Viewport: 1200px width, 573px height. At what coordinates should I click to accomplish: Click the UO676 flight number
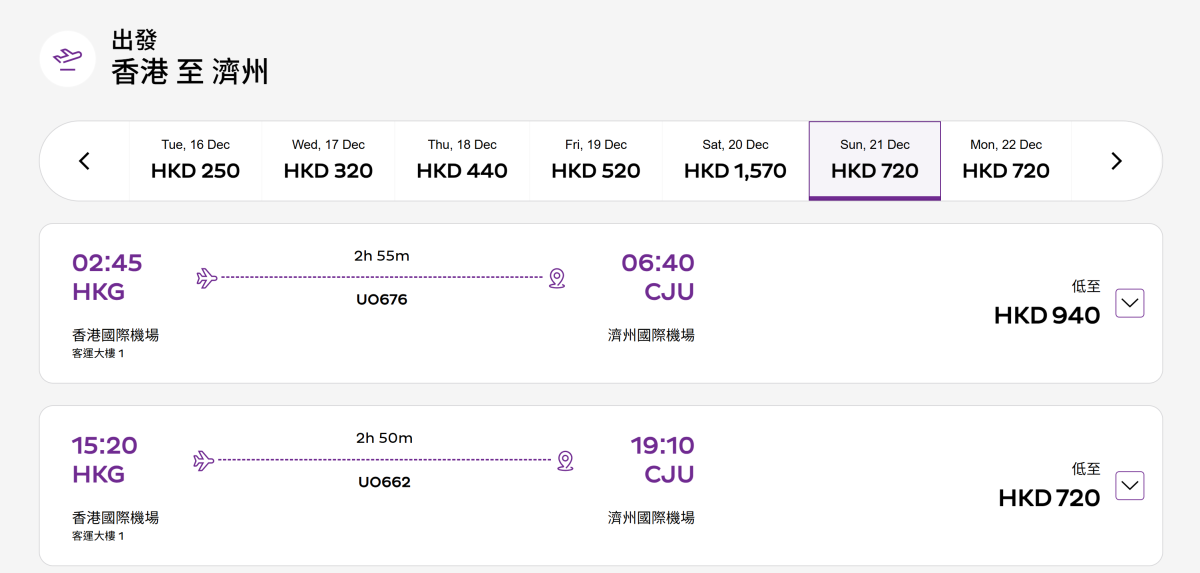382,299
